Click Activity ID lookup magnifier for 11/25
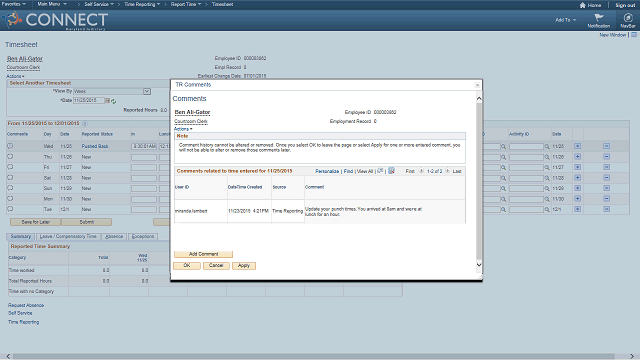The image size is (640, 360). (x=547, y=146)
